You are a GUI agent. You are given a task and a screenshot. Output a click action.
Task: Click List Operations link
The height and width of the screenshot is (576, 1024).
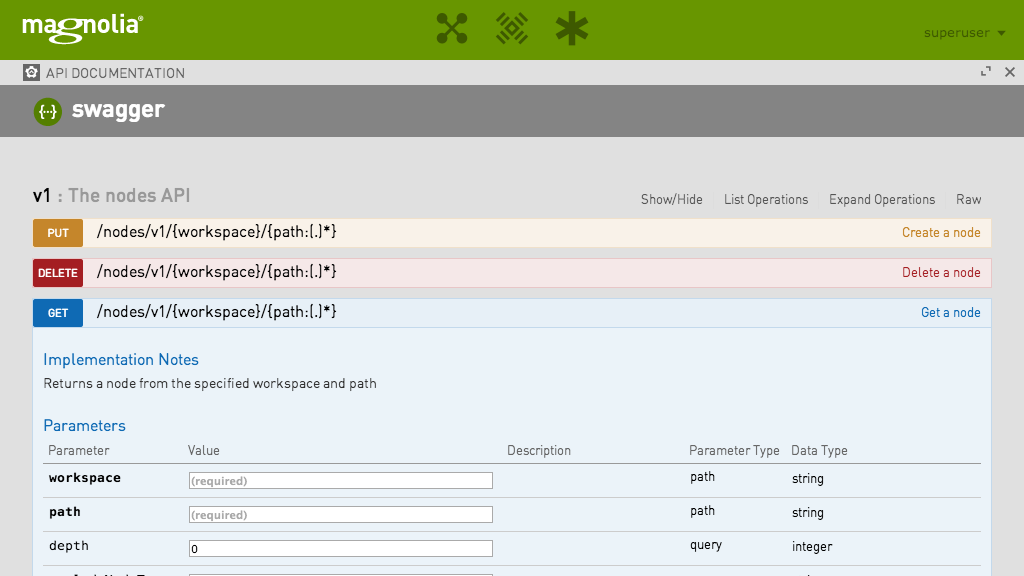(765, 199)
